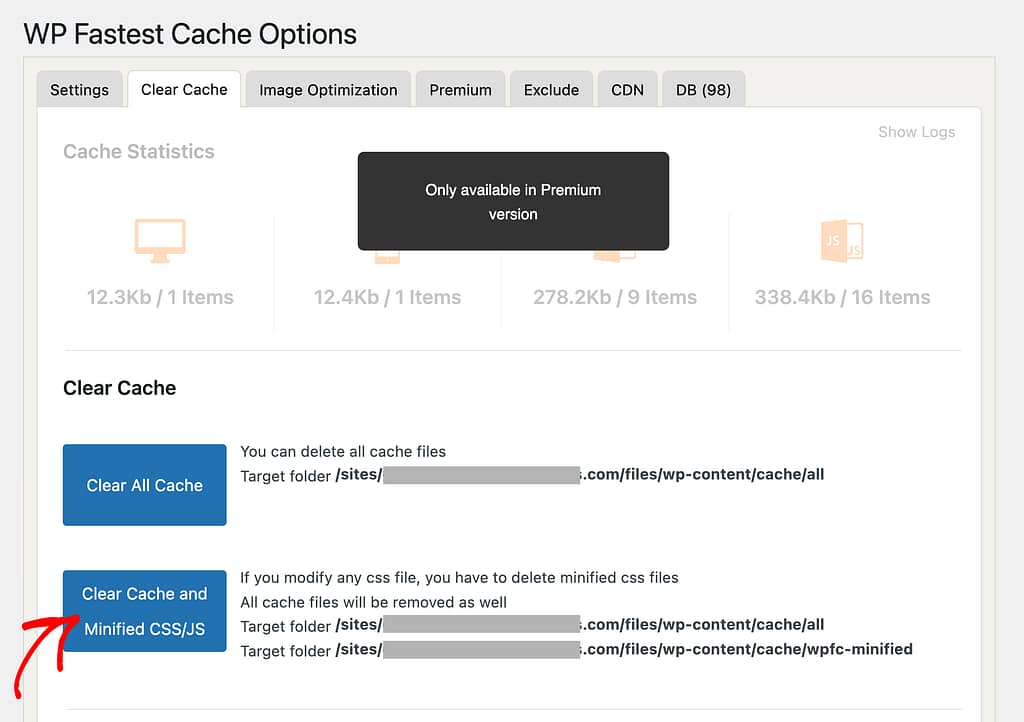Open the CDN tab
The image size is (1024, 722).
click(628, 89)
